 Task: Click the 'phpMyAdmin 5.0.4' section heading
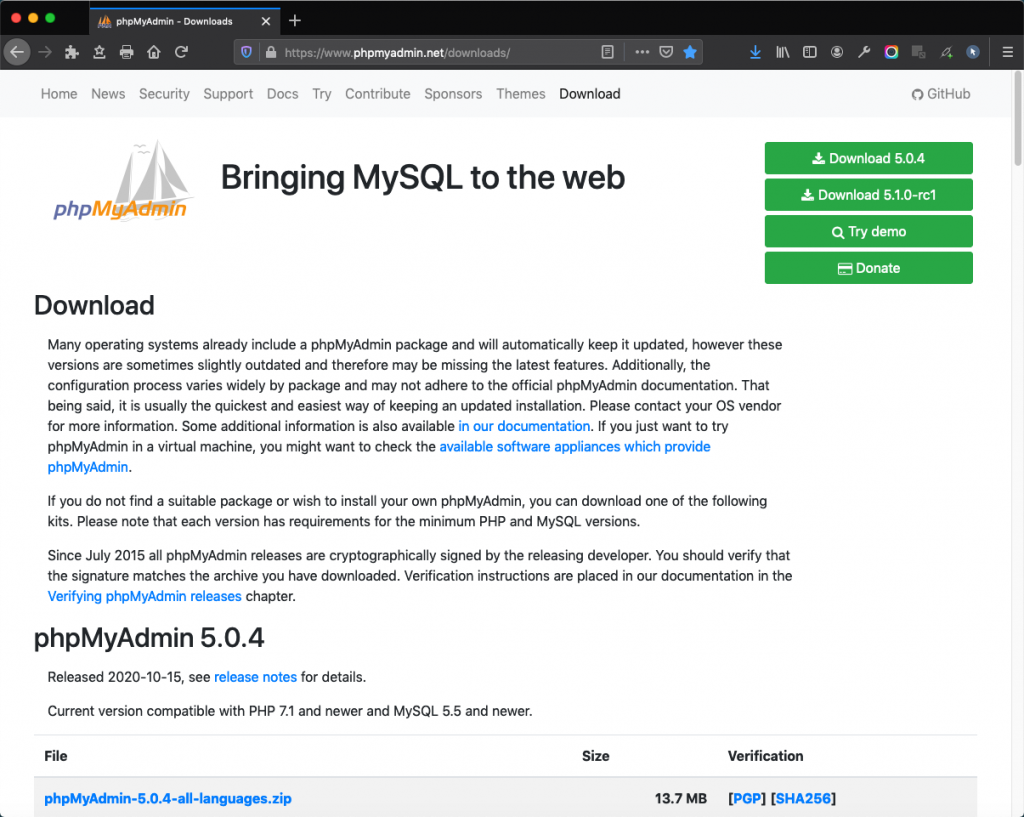pyautogui.click(x=149, y=638)
